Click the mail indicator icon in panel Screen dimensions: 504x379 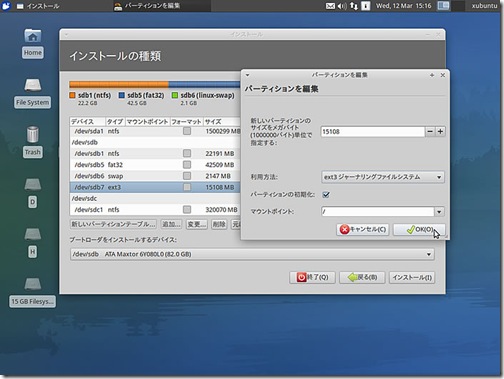(330, 6)
